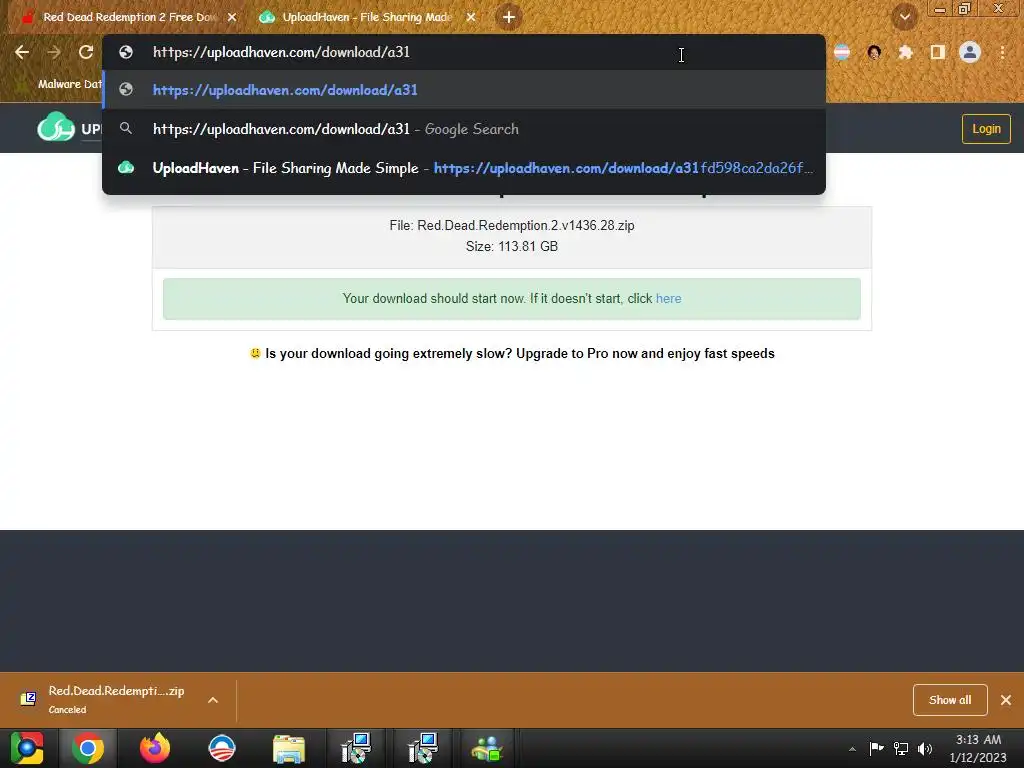The height and width of the screenshot is (768, 1024).
Task: Open the blue circular taskbar app icon
Action: click(221, 748)
